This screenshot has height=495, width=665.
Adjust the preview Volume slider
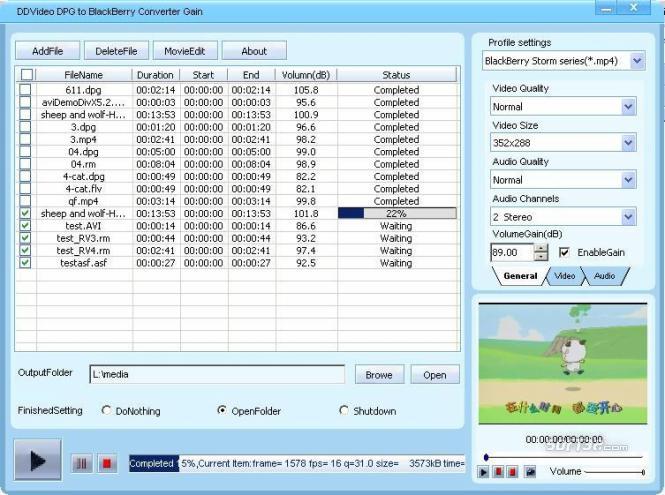(x=615, y=472)
